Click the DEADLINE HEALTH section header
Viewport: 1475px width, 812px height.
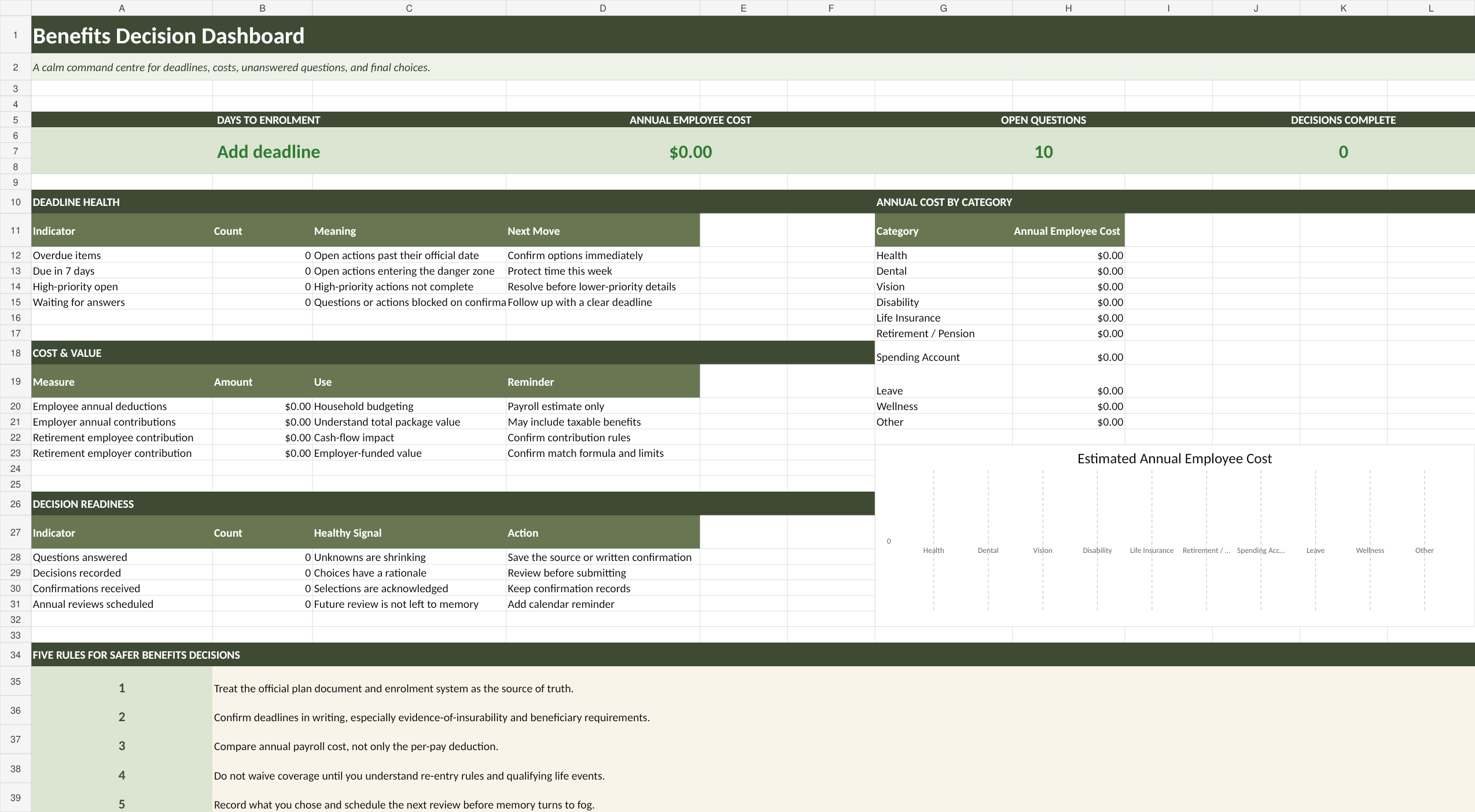pyautogui.click(x=453, y=202)
